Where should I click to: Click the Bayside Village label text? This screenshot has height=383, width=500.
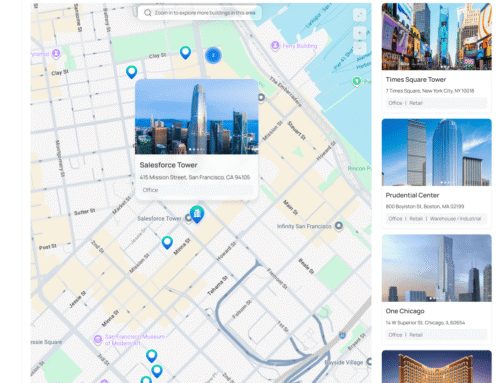pyautogui.click(x=344, y=362)
